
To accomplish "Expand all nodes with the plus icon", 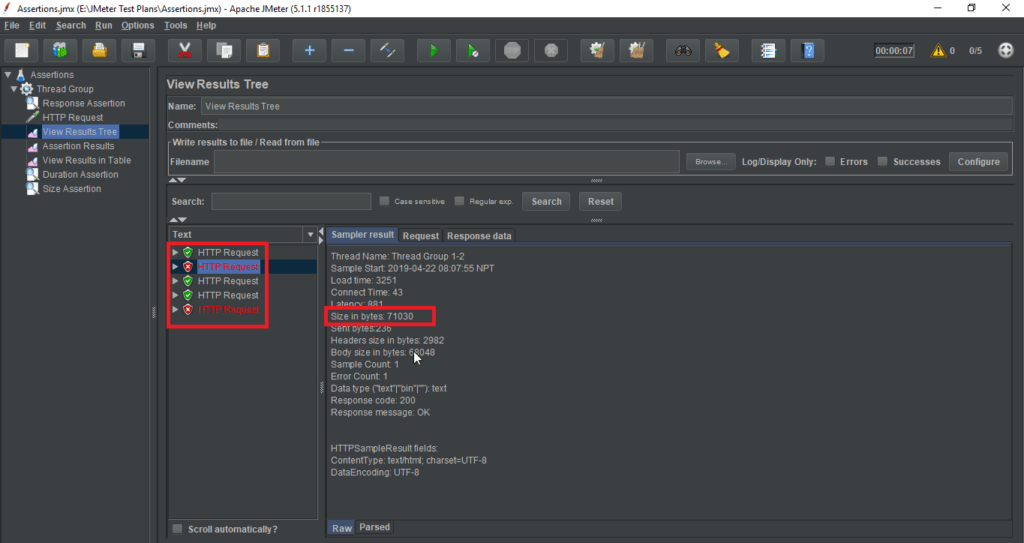I will (x=310, y=50).
